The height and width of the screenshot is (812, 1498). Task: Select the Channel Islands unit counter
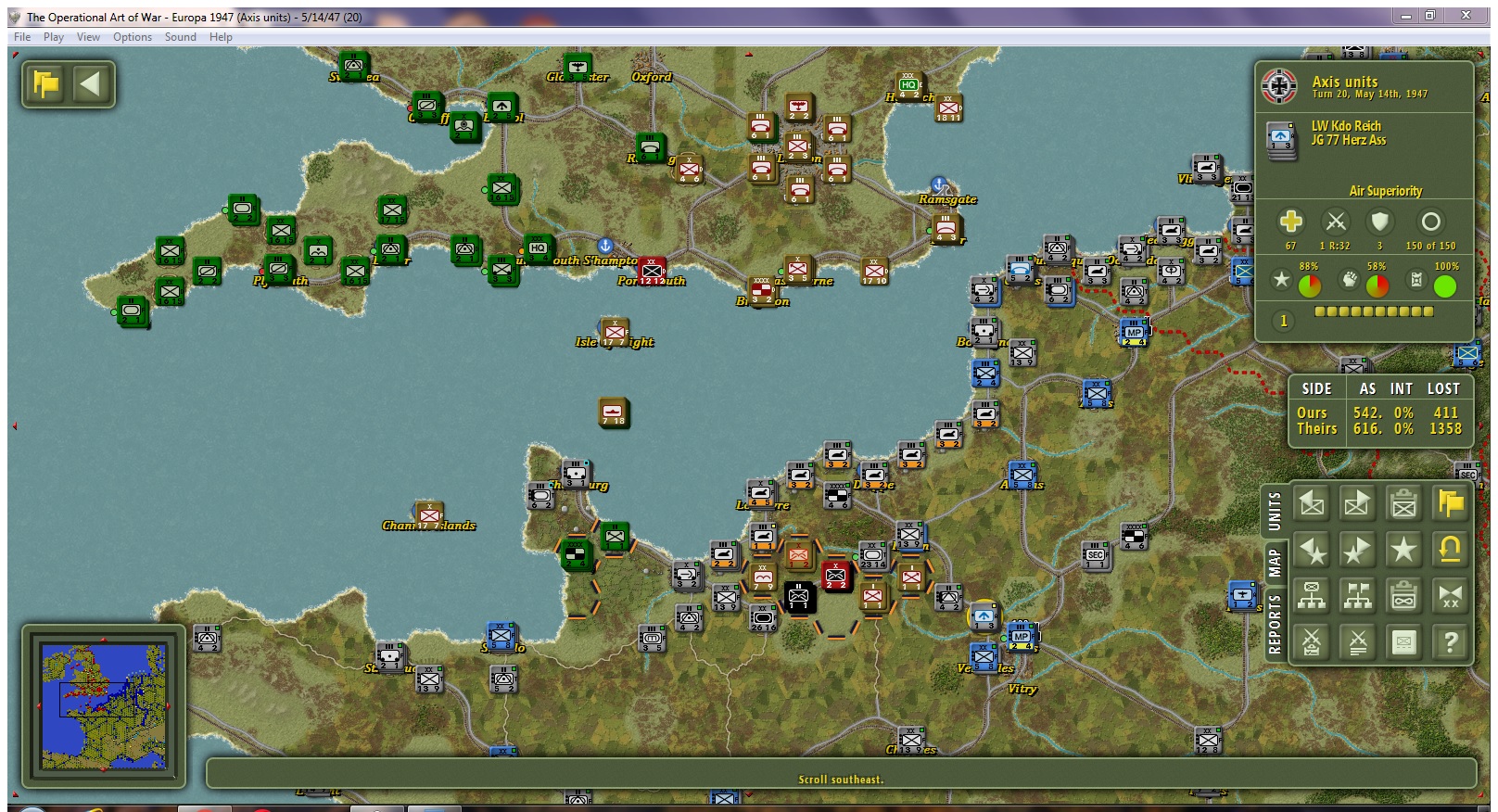[428, 515]
